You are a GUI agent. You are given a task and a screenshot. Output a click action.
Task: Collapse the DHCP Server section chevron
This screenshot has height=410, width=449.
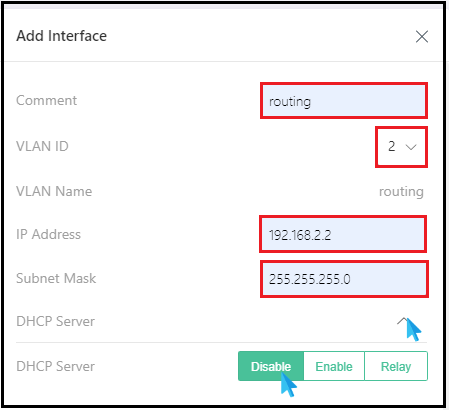403,321
